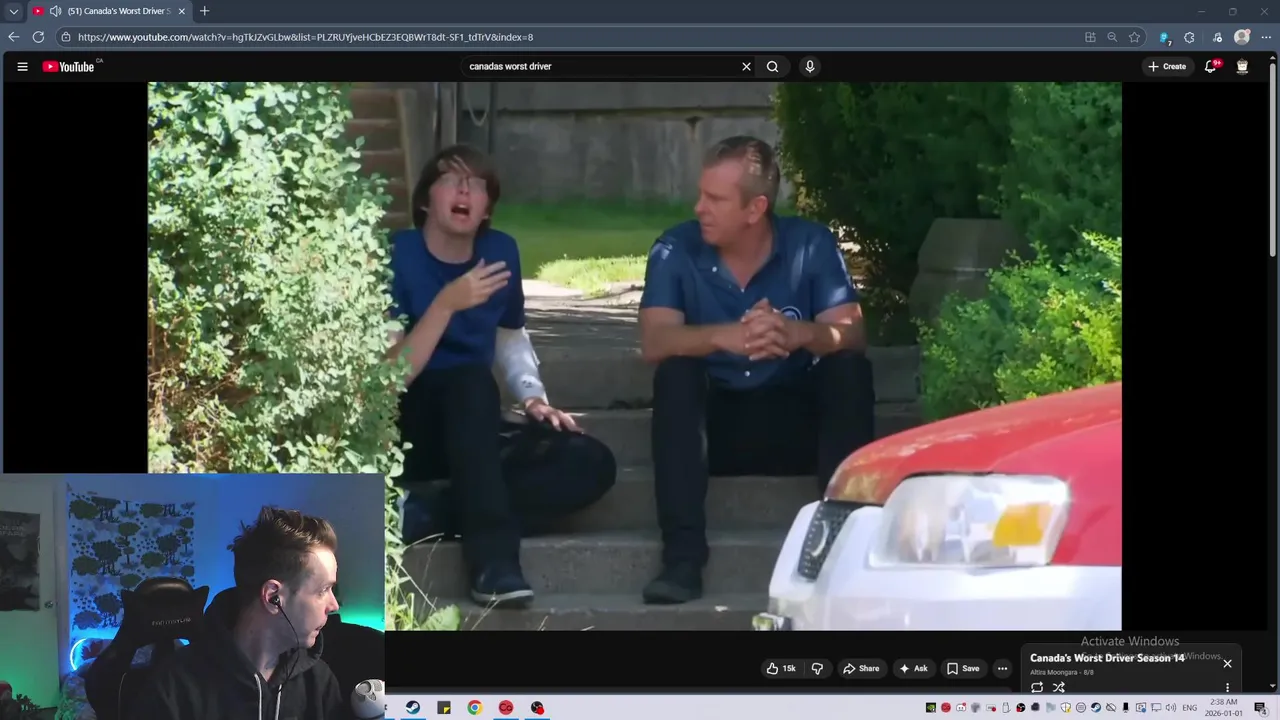1280x720 pixels.
Task: Open the YouTube guide hamburger menu
Action: coord(22,67)
